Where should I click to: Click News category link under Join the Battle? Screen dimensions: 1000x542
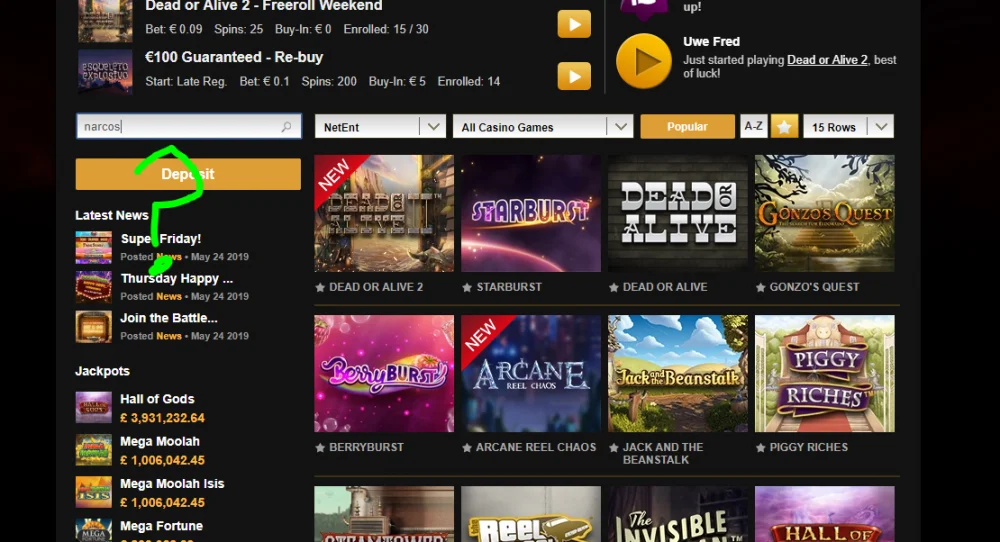[x=169, y=336]
